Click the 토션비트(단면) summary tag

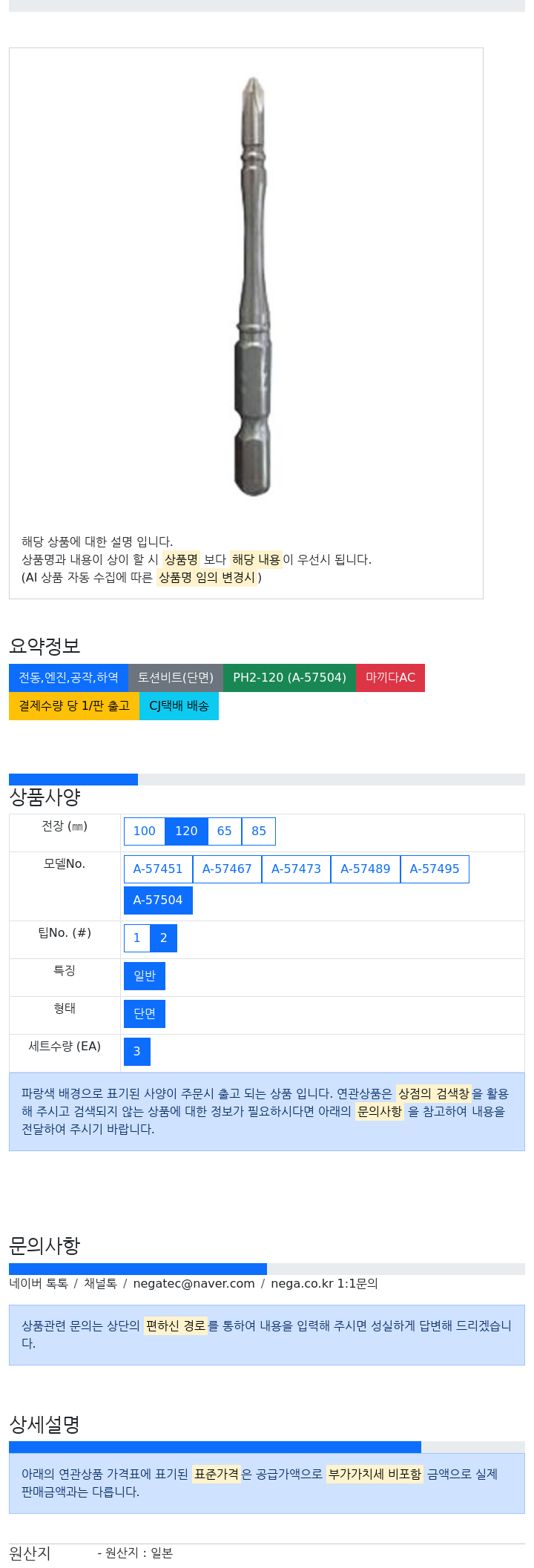[x=176, y=677]
